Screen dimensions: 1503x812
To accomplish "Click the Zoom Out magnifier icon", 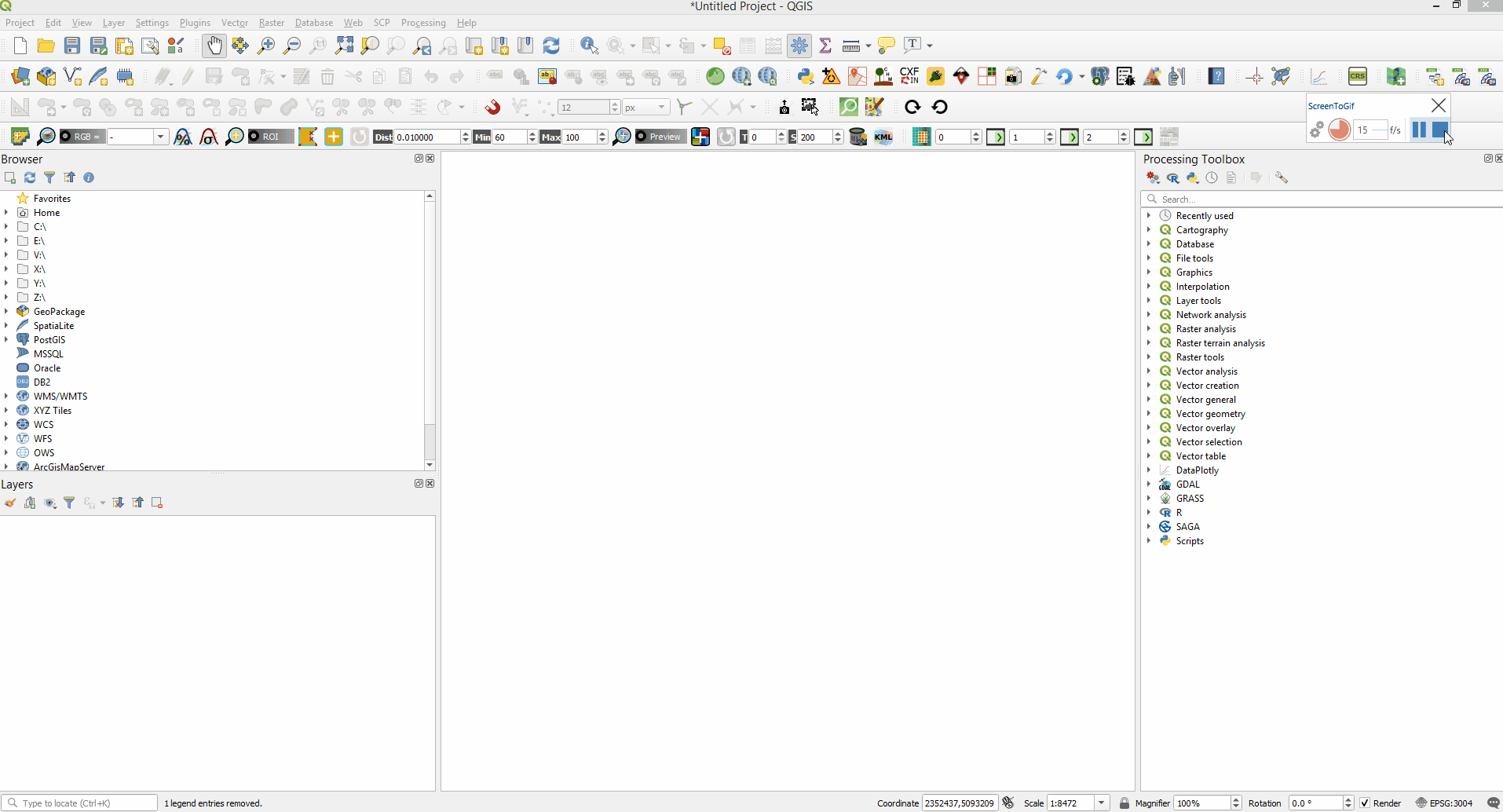I will click(292, 46).
